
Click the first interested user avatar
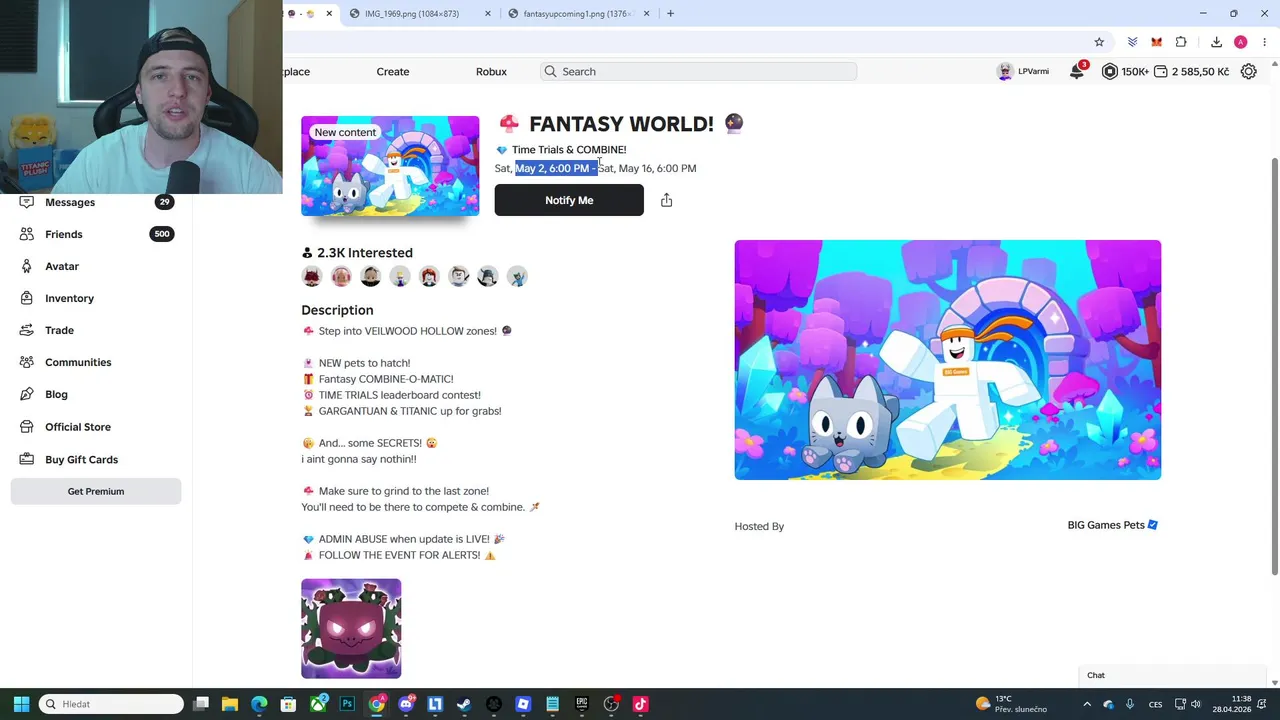coord(312,276)
